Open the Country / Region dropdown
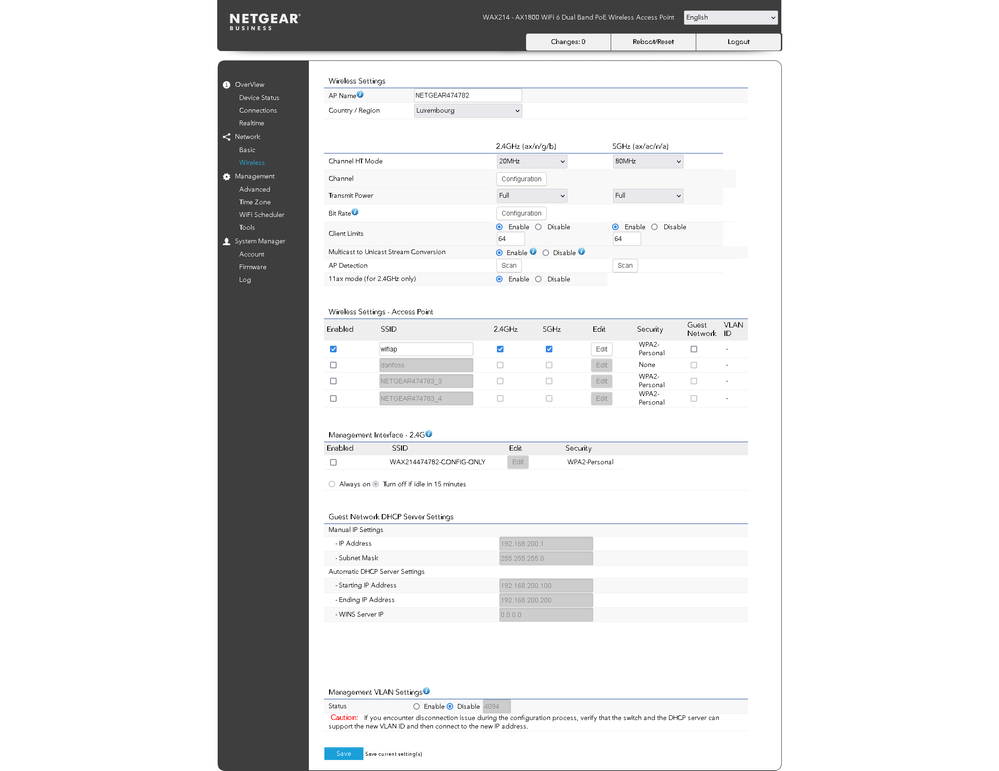Image resolution: width=999 pixels, height=771 pixels. click(468, 111)
